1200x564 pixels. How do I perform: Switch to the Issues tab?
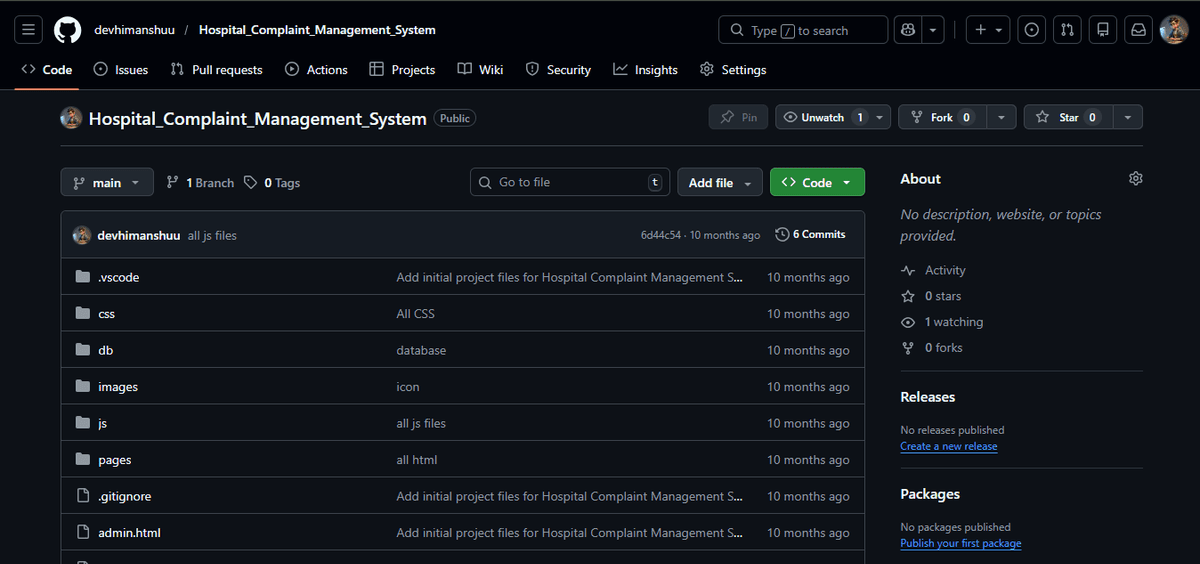click(x=121, y=70)
